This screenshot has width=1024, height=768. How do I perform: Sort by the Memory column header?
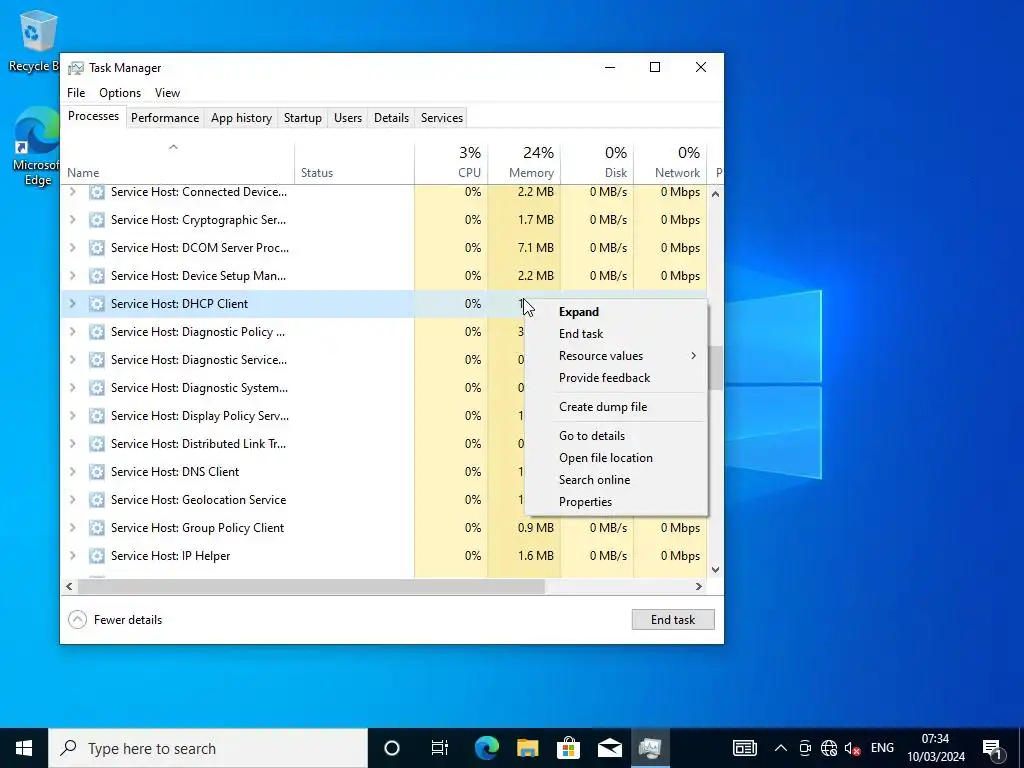point(524,162)
